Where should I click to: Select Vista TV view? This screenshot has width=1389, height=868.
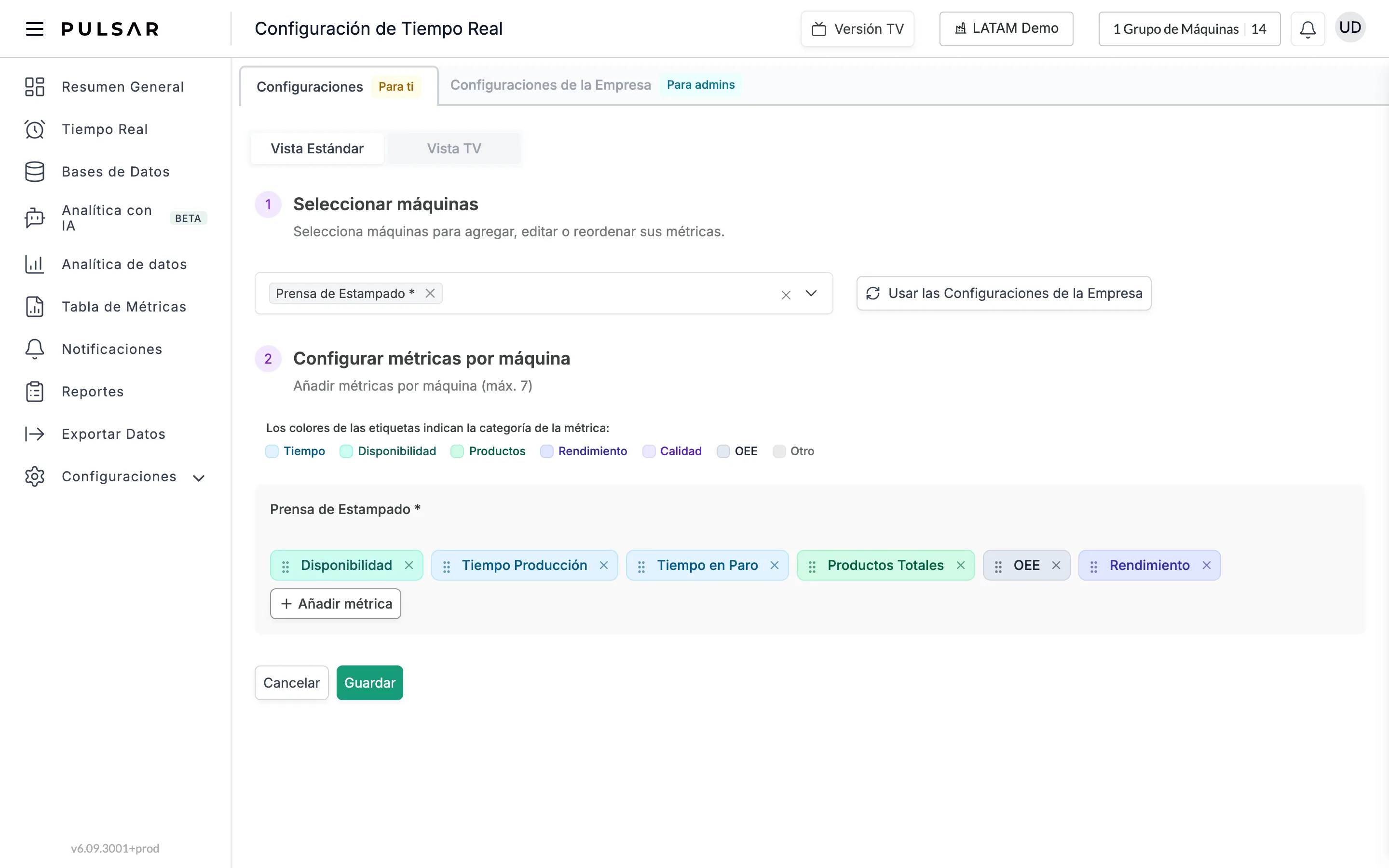coord(454,149)
